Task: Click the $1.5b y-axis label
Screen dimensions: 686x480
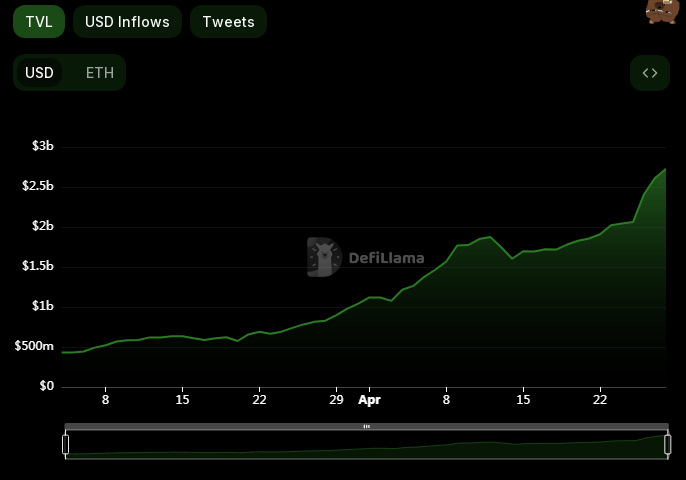Action: click(38, 266)
